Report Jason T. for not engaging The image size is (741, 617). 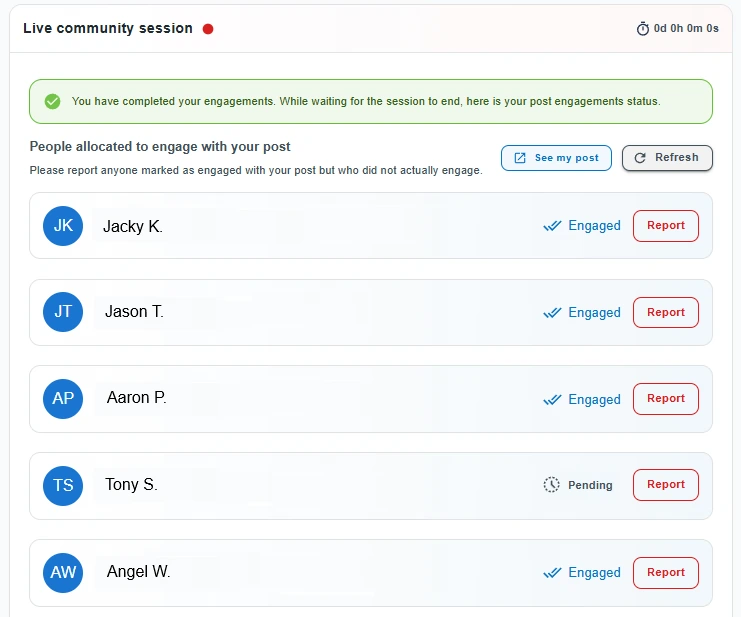[x=665, y=312]
